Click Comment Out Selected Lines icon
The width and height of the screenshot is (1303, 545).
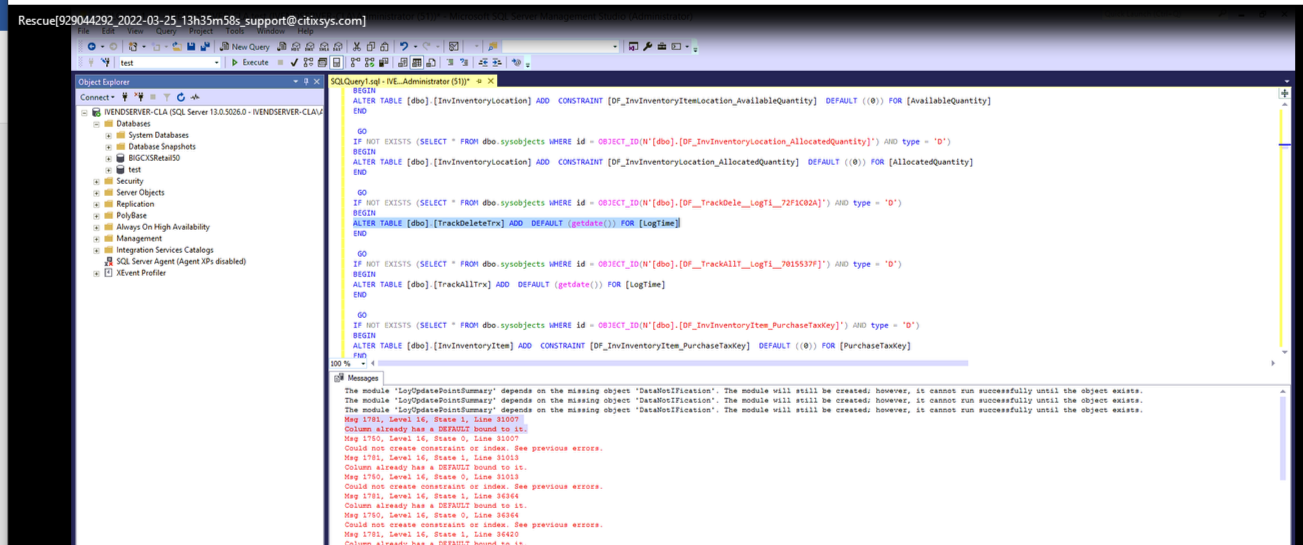(450, 62)
